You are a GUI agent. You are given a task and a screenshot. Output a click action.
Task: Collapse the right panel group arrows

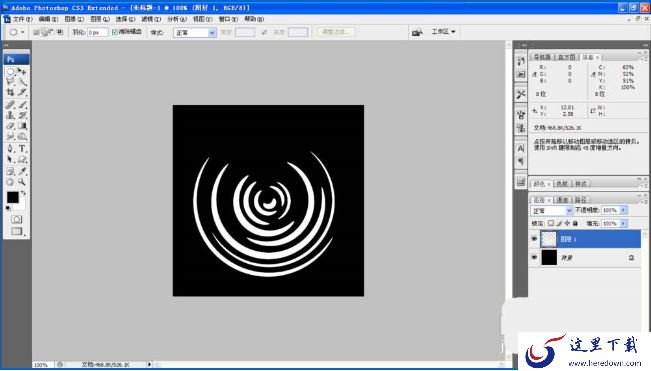click(x=646, y=45)
